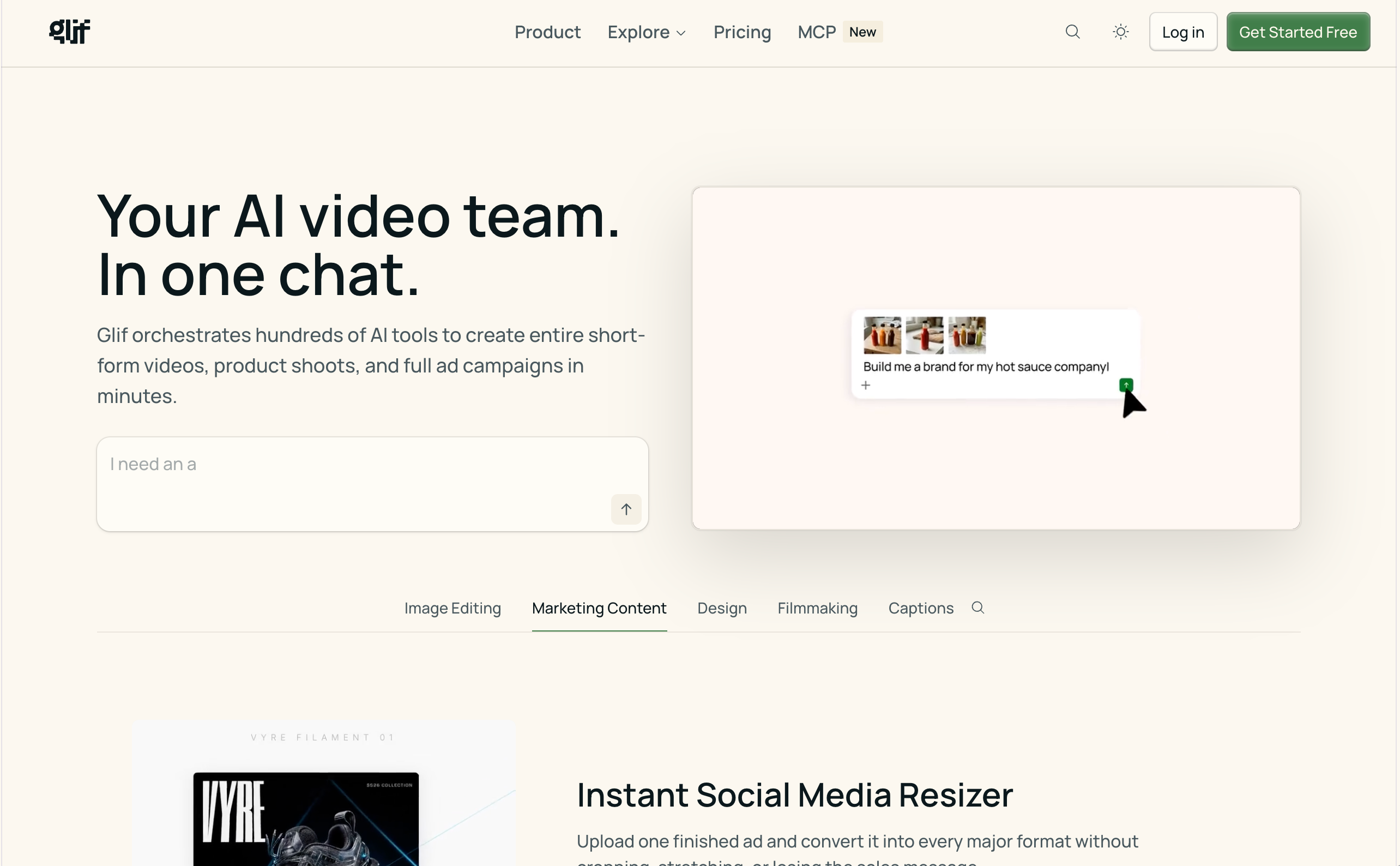Switch to Image Editing tab
The image size is (1400, 866).
point(452,608)
